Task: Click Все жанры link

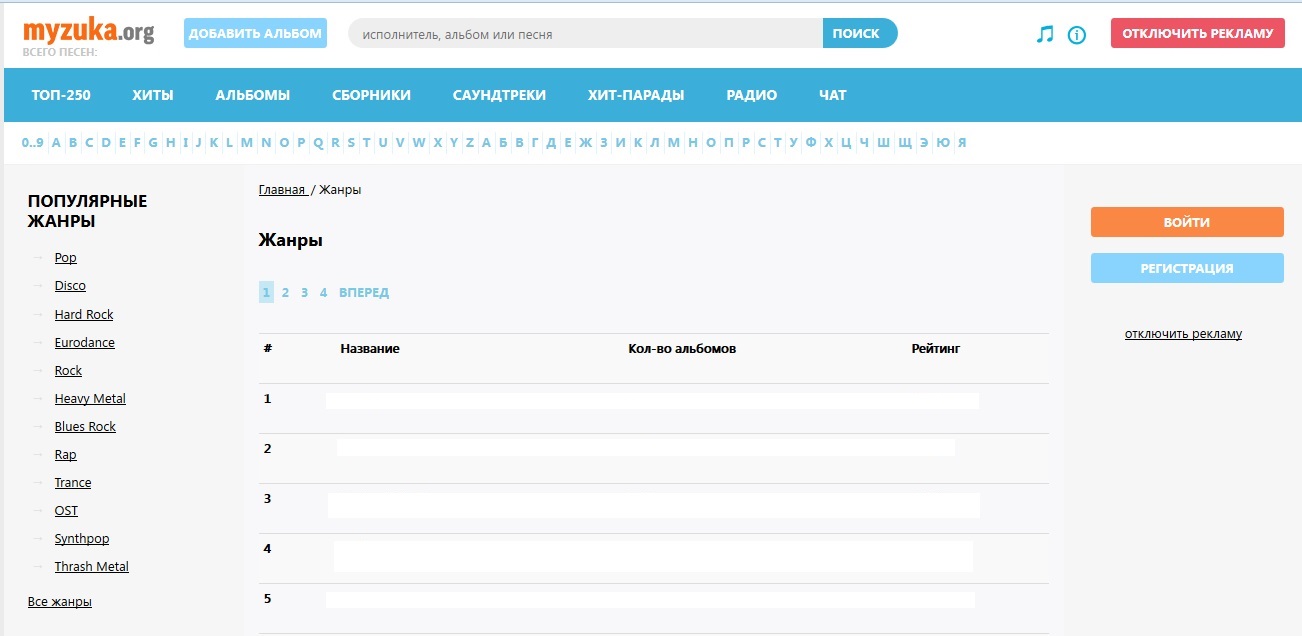Action: coord(60,602)
